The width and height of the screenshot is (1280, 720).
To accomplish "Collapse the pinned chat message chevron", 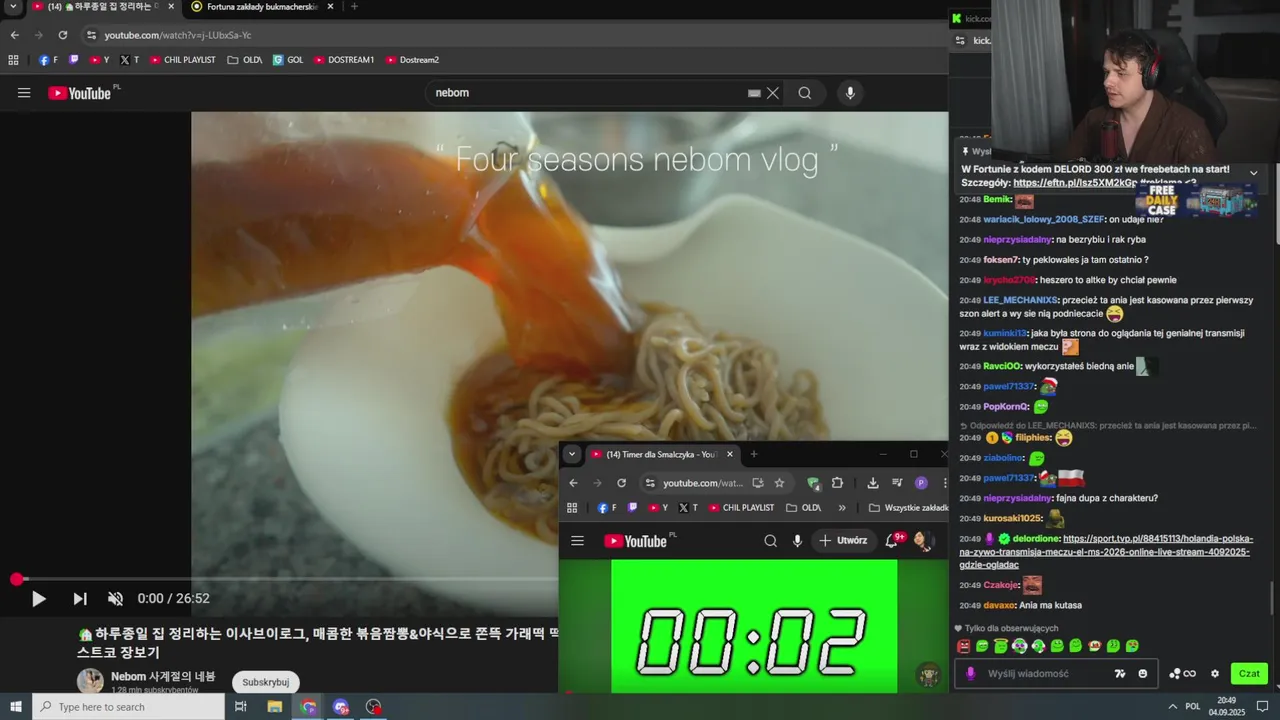I will tap(1253, 173).
